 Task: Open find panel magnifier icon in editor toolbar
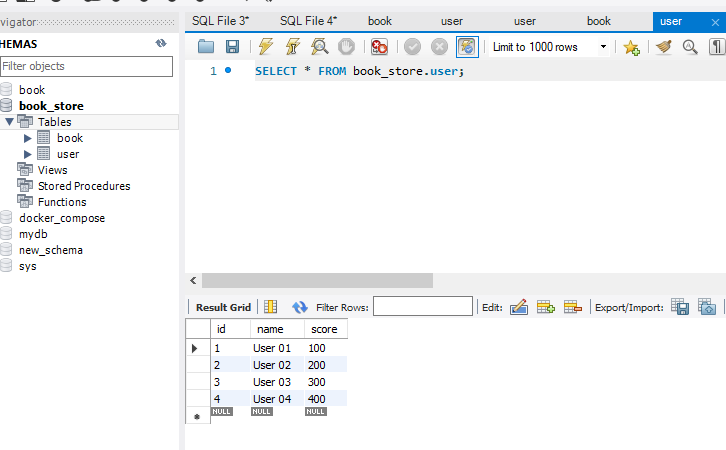coord(690,47)
